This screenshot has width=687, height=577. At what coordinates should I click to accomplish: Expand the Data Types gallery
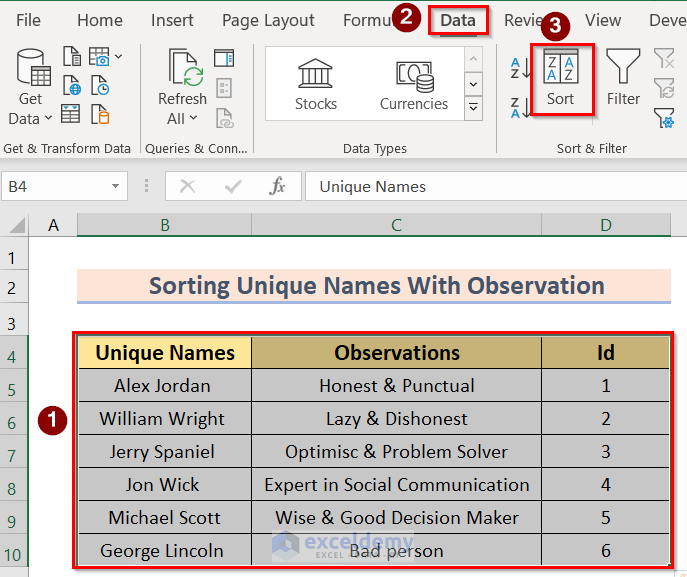tap(474, 108)
